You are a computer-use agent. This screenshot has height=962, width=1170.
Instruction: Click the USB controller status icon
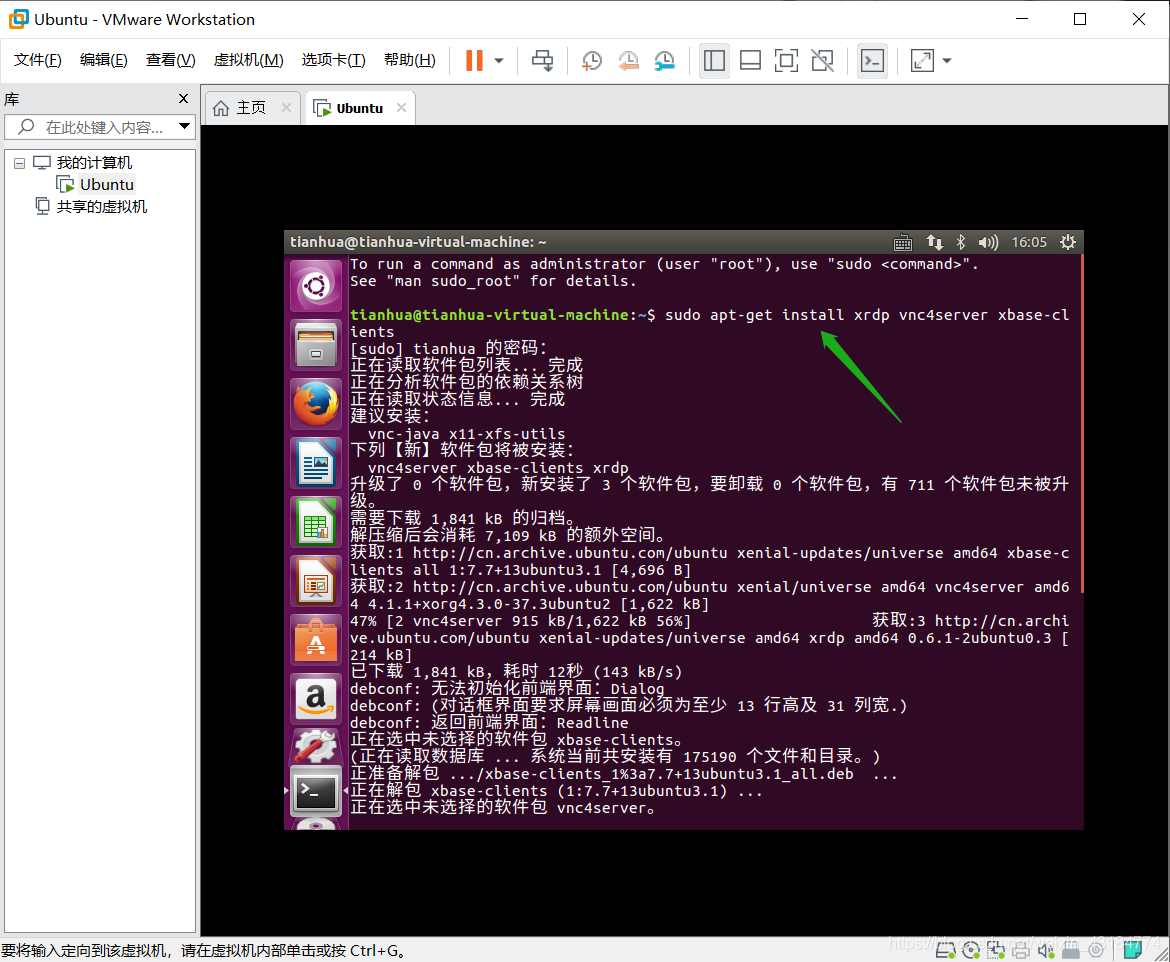[1071, 952]
